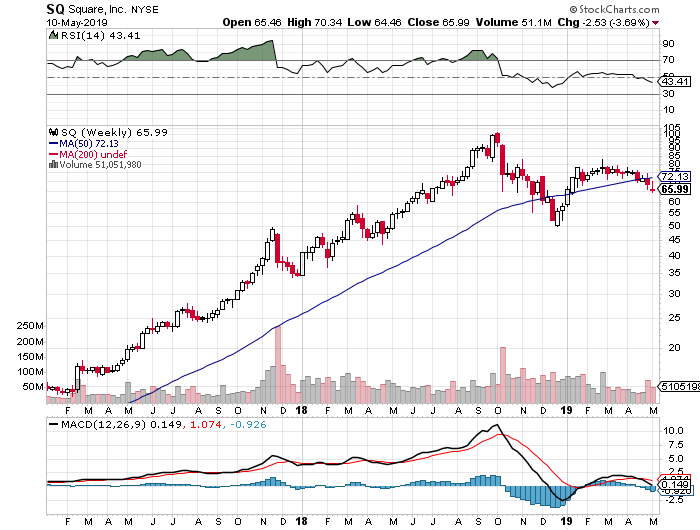700x530 pixels.
Task: Click the 72.13 MA price axis tag
Action: pos(675,176)
